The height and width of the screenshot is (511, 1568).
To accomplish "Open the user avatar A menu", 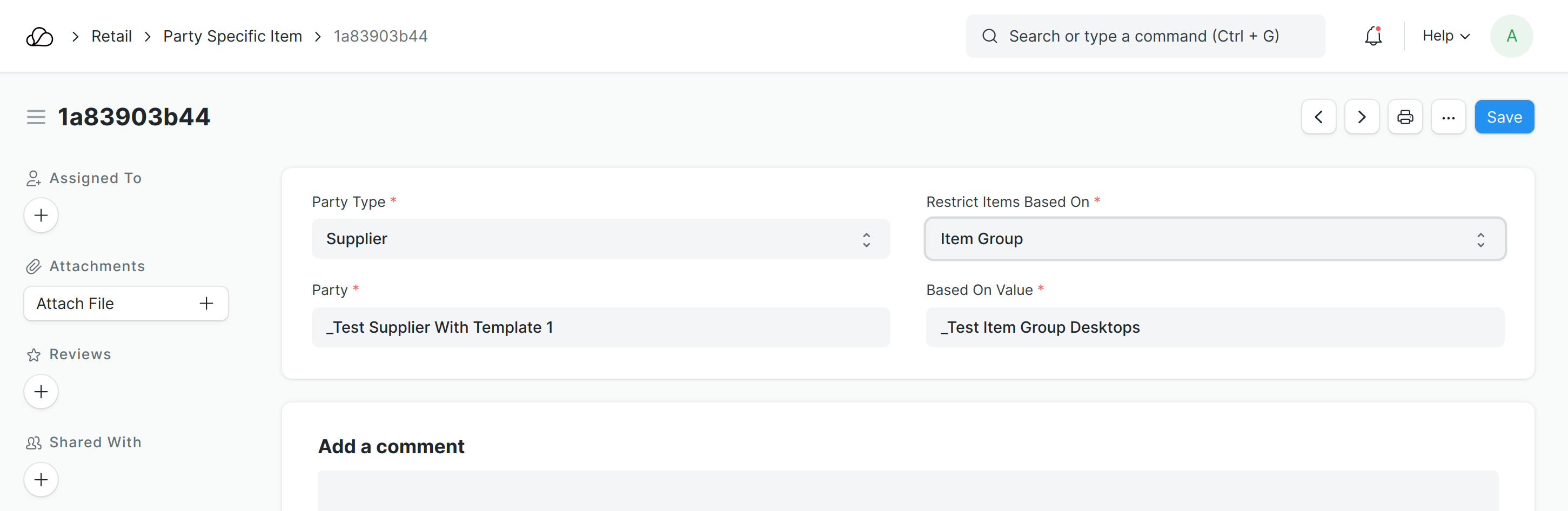I will (x=1511, y=37).
